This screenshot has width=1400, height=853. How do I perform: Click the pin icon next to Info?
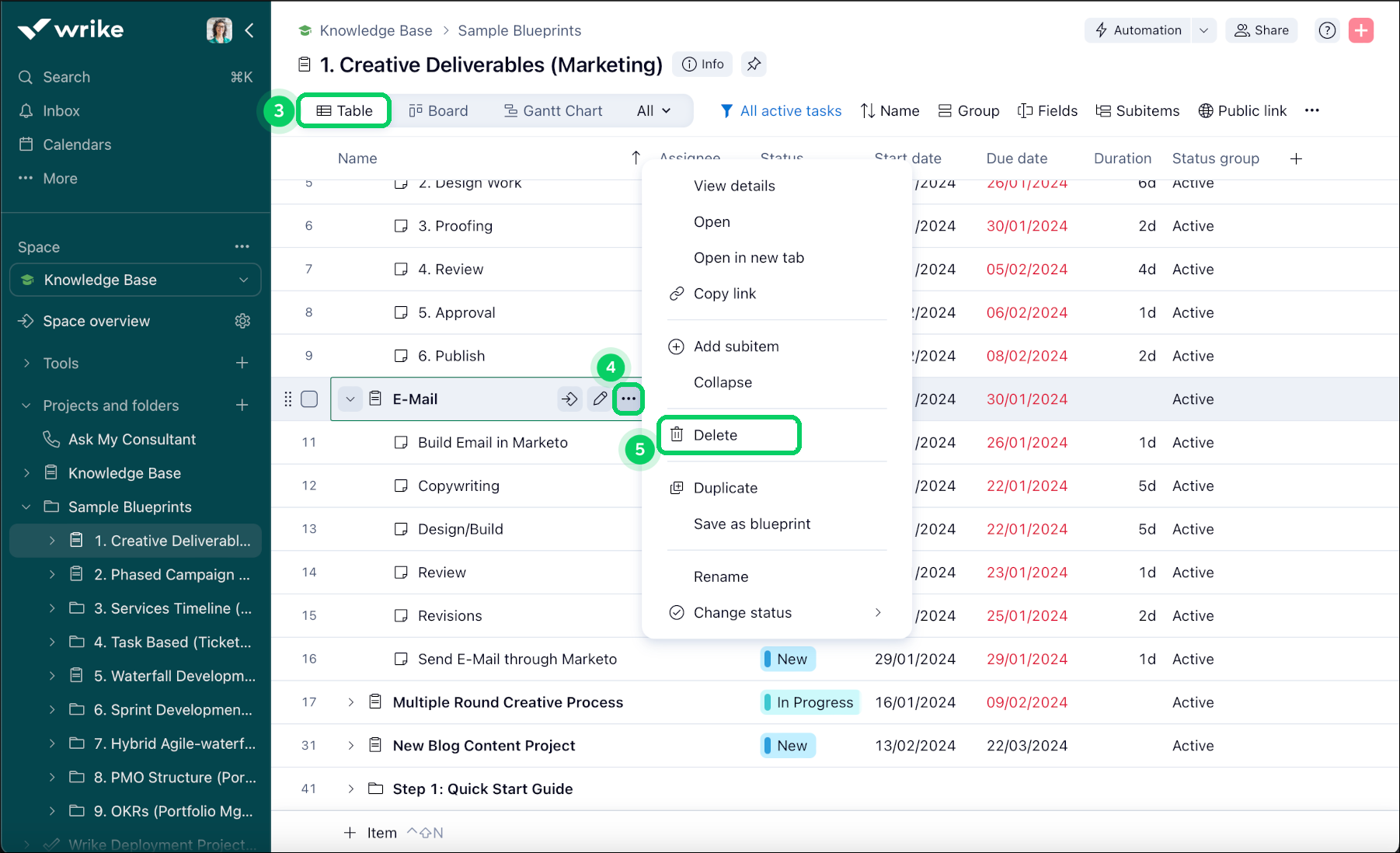(x=754, y=64)
